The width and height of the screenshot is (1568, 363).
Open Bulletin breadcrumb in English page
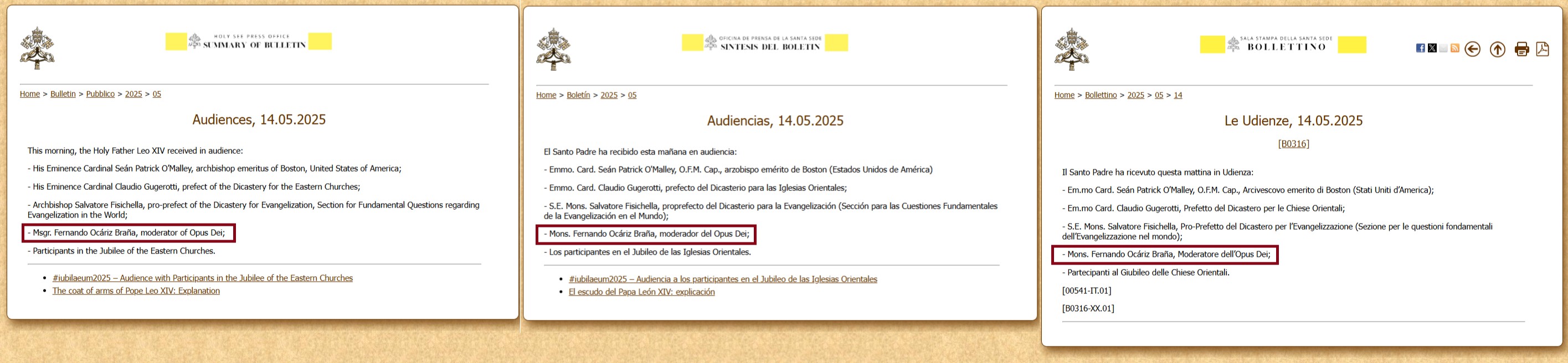[63, 94]
